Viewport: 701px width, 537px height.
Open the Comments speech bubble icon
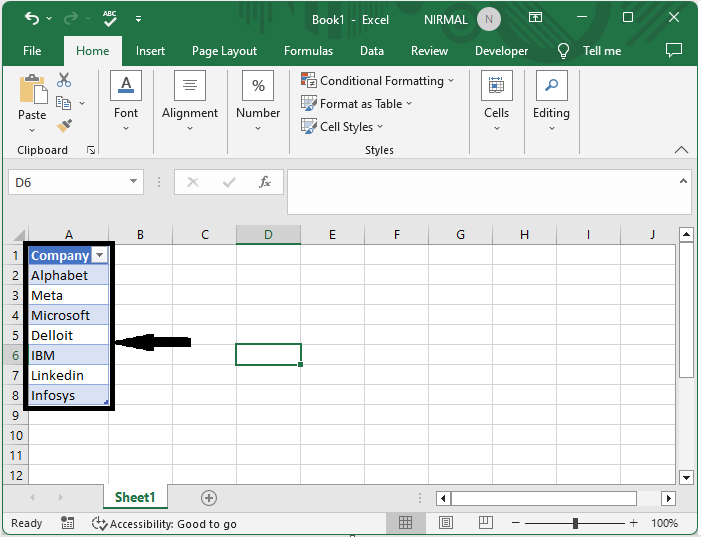(674, 50)
